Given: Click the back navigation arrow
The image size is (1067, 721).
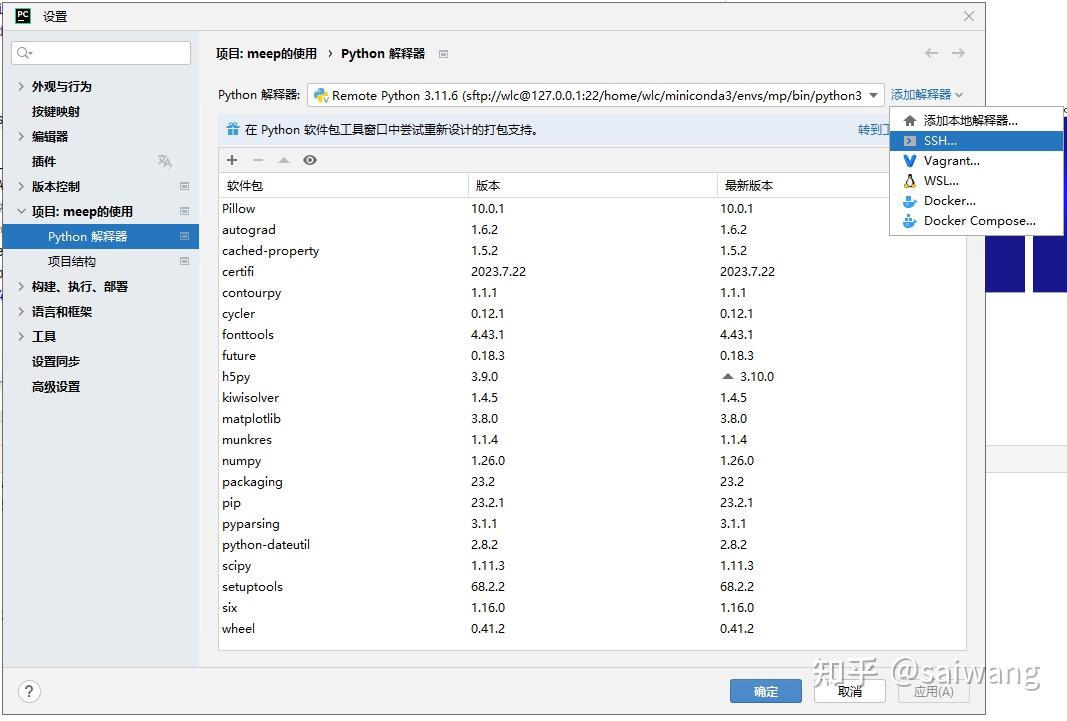Looking at the screenshot, I should point(931,52).
